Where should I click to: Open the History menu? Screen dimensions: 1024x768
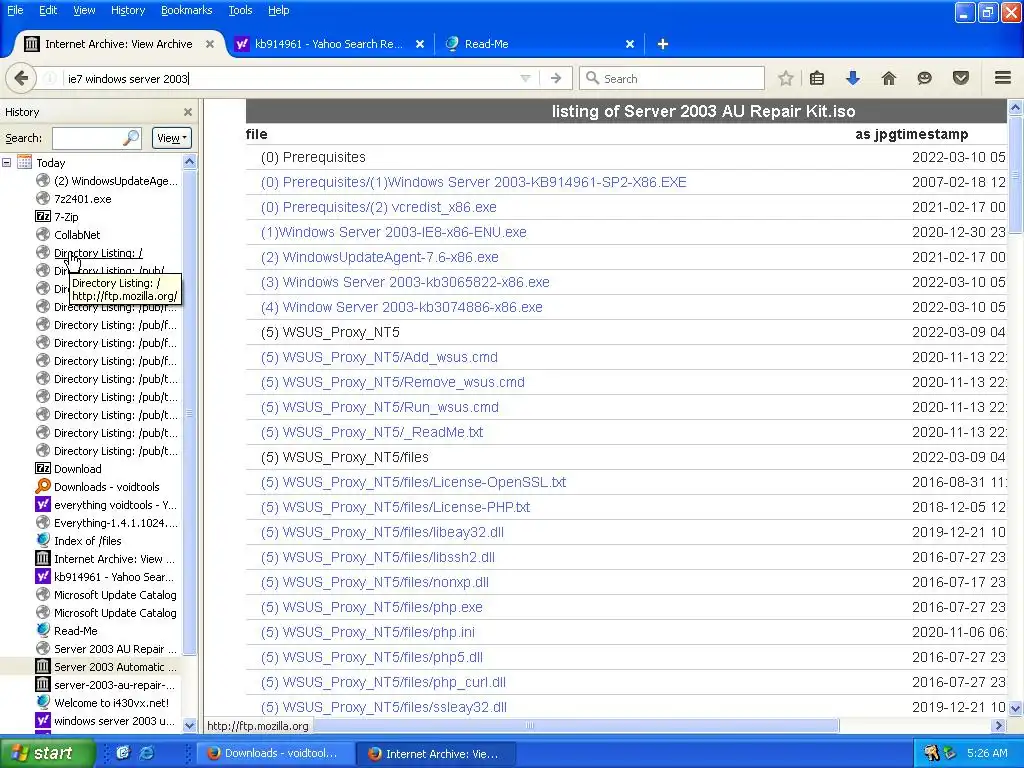click(x=127, y=10)
